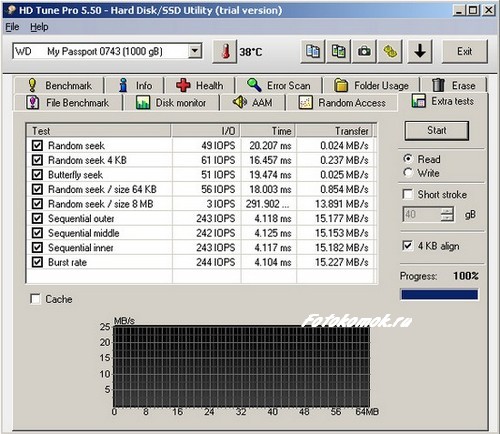This screenshot has width=500, height=434.
Task: Click the Exit button
Action: coord(465,51)
